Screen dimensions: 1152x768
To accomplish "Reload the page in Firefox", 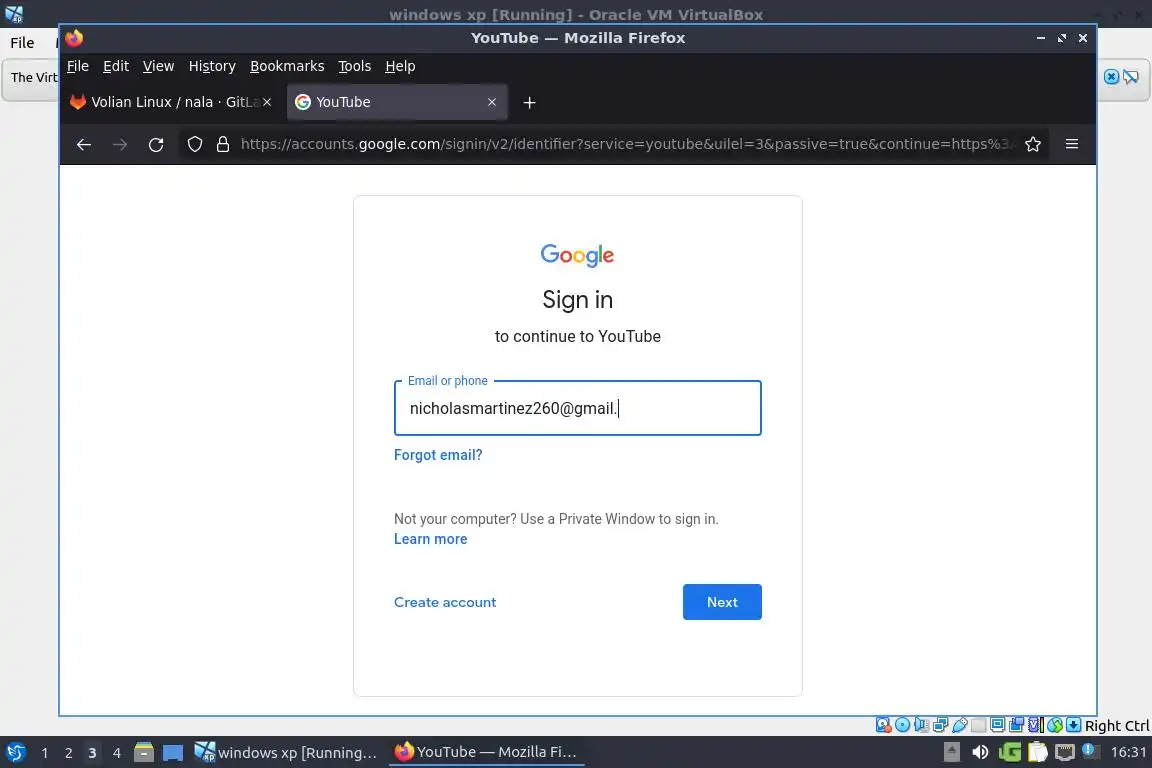I will 156,145.
